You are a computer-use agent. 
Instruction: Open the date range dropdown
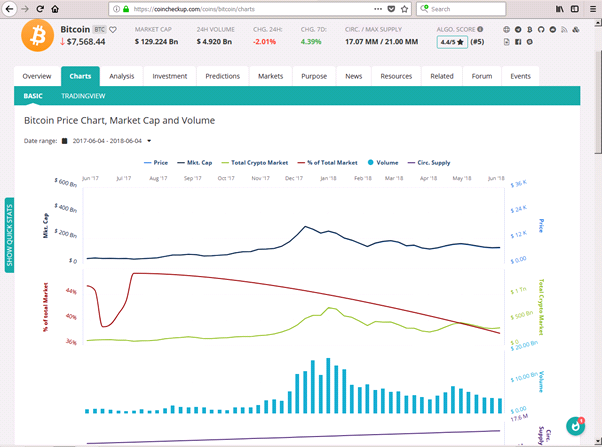pos(149,141)
